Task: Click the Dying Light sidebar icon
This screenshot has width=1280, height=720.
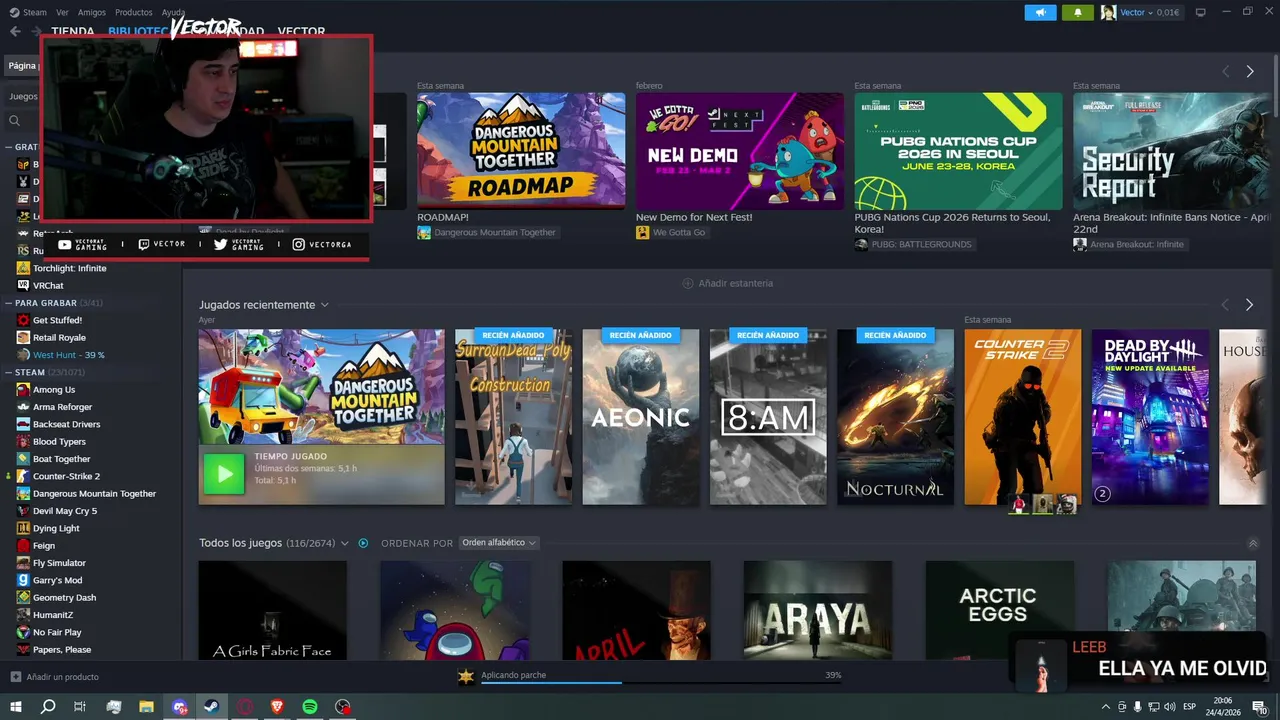Action: coord(23,528)
